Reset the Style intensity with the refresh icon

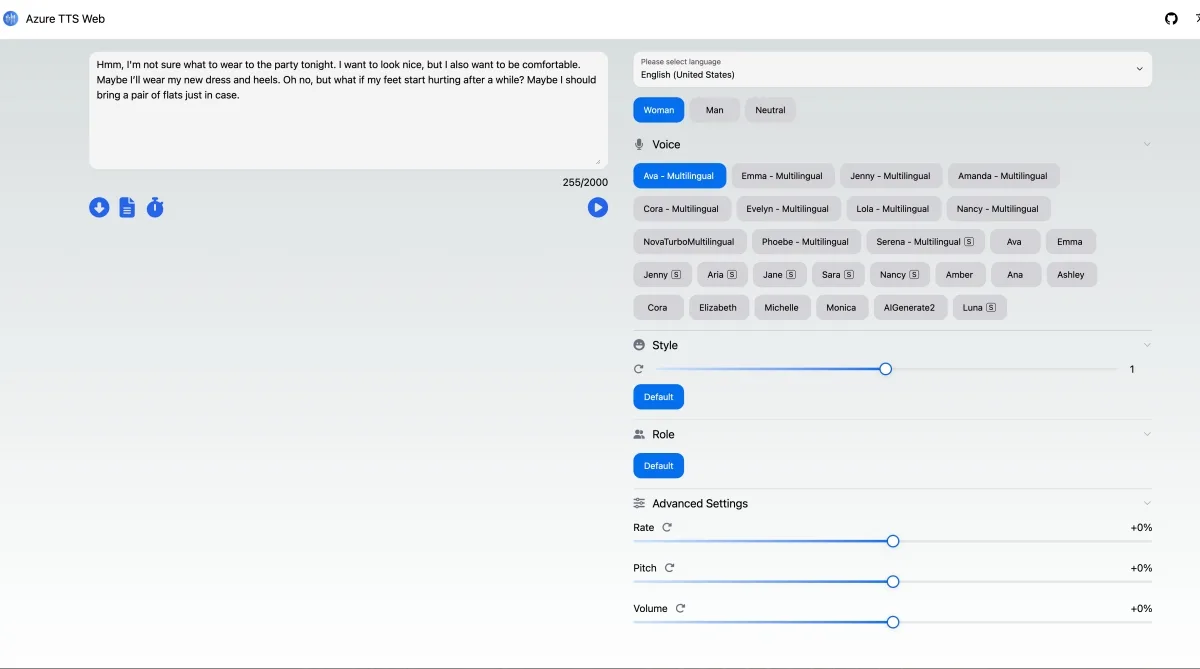(639, 369)
